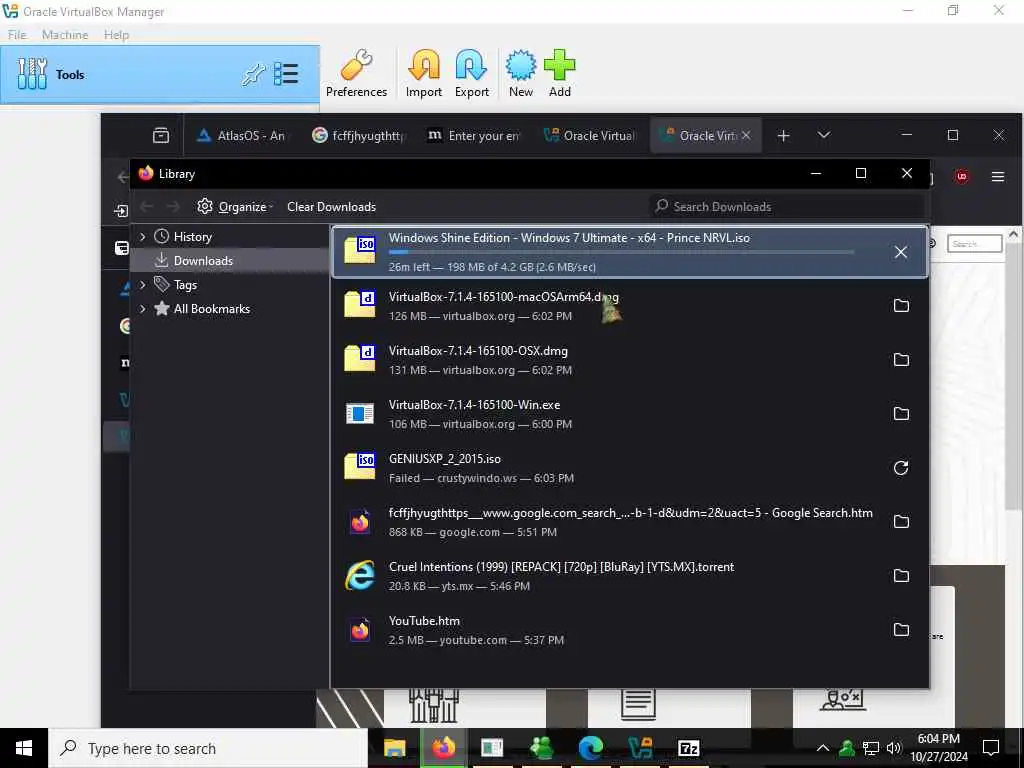
Task: Retry the failed GENIUSXP_2_2015.iso download
Action: pyautogui.click(x=901, y=468)
